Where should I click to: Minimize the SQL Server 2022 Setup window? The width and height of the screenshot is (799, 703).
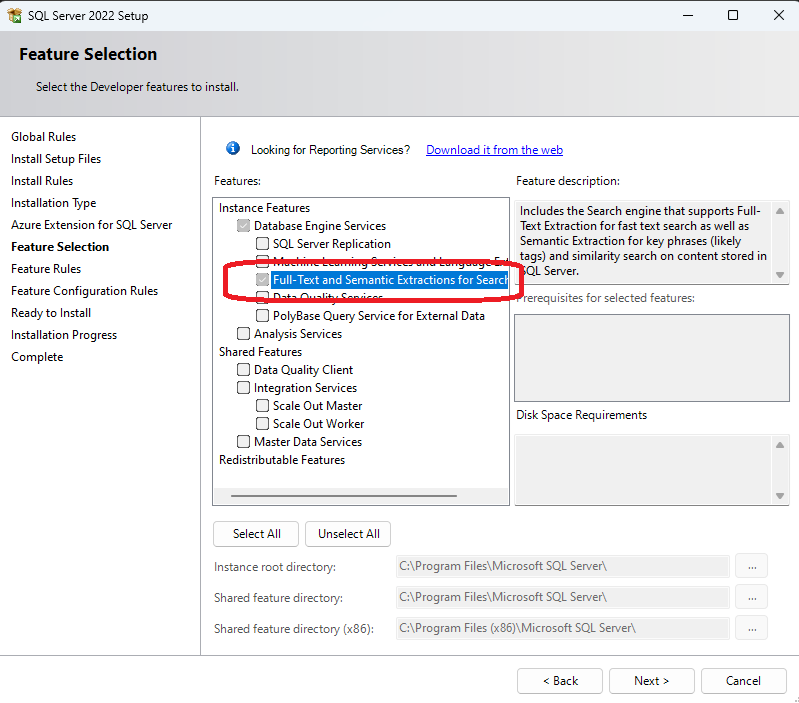(688, 15)
